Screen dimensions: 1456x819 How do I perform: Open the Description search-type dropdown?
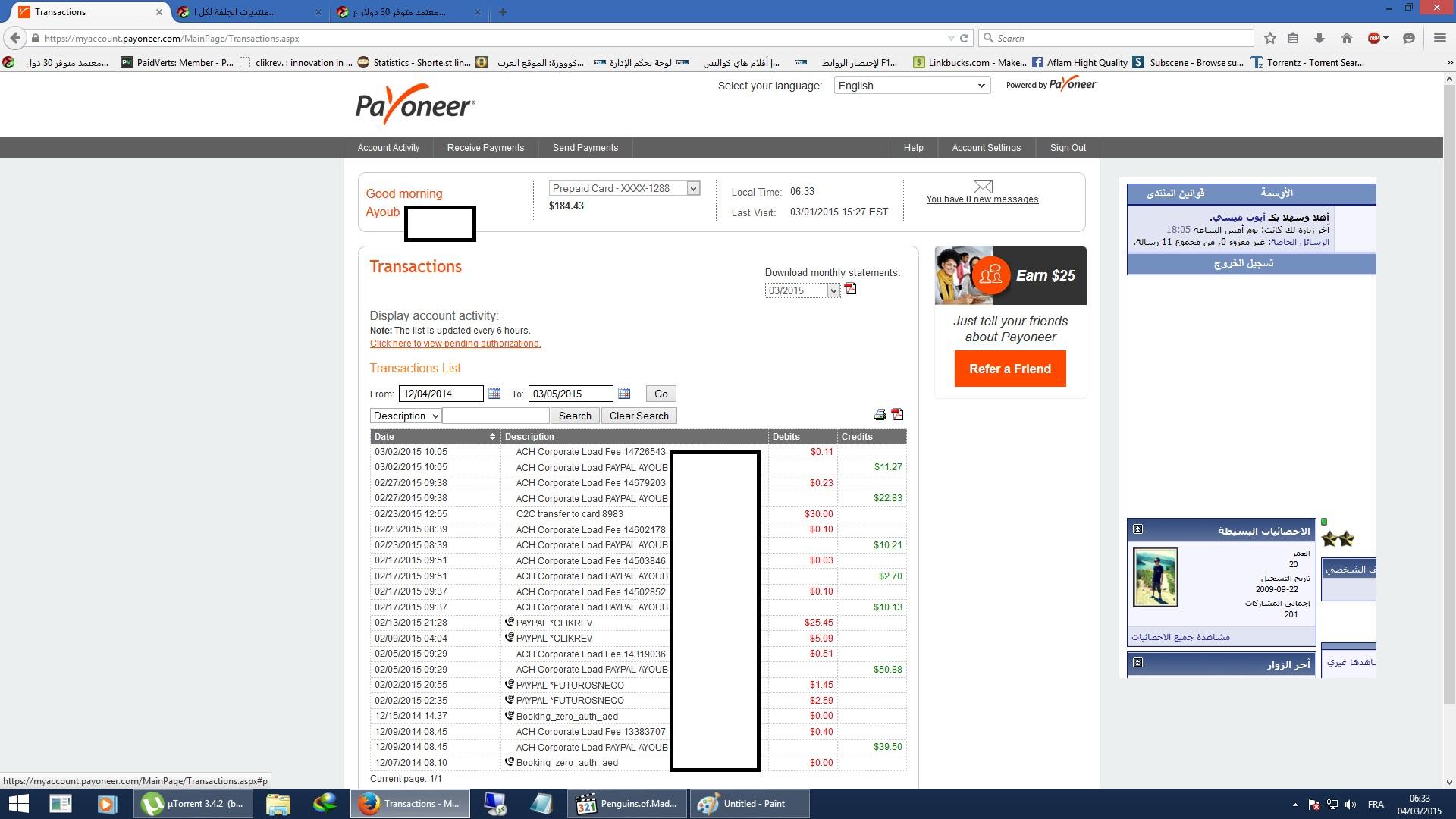pos(406,416)
